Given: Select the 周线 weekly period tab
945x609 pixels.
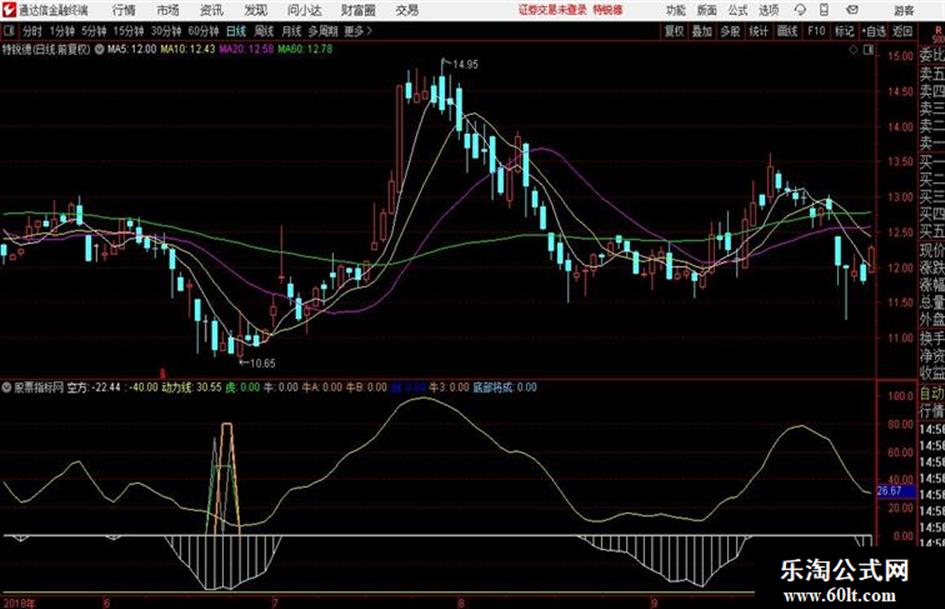Looking at the screenshot, I should pyautogui.click(x=264, y=31).
